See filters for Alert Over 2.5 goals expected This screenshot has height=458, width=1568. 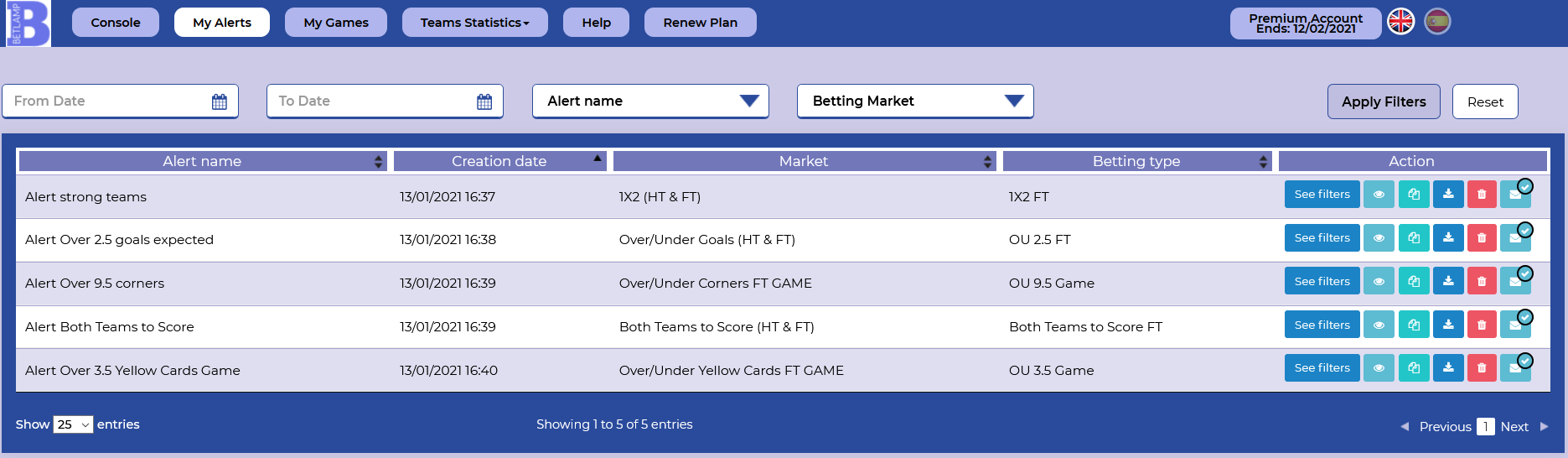tap(1322, 238)
